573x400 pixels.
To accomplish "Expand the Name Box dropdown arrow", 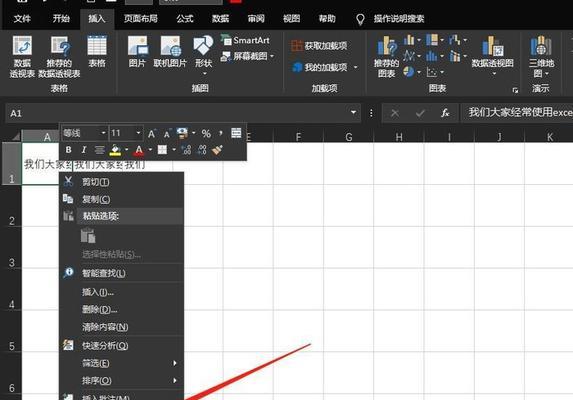I will tap(353, 113).
